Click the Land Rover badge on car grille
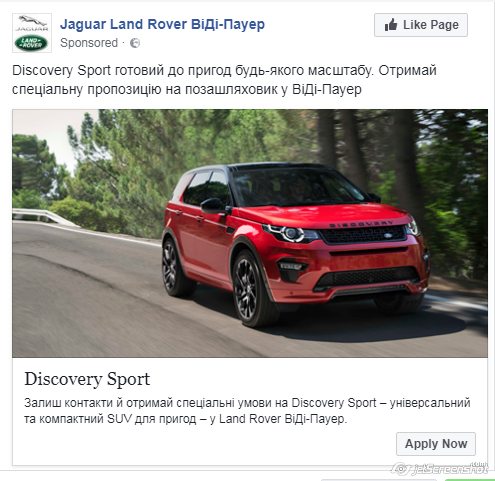 click(x=388, y=236)
